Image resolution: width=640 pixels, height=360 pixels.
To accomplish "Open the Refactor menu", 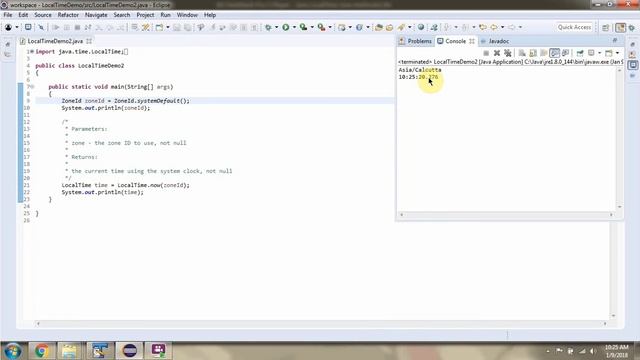I will click(x=68, y=15).
